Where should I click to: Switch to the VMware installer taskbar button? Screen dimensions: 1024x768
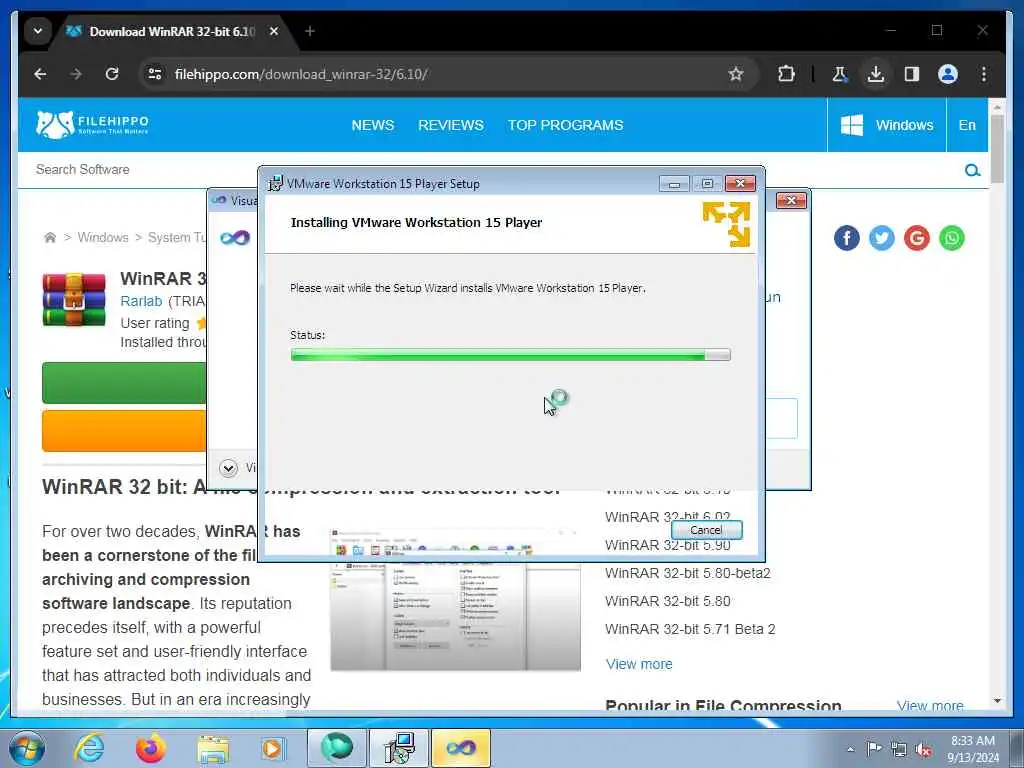pyautogui.click(x=398, y=748)
